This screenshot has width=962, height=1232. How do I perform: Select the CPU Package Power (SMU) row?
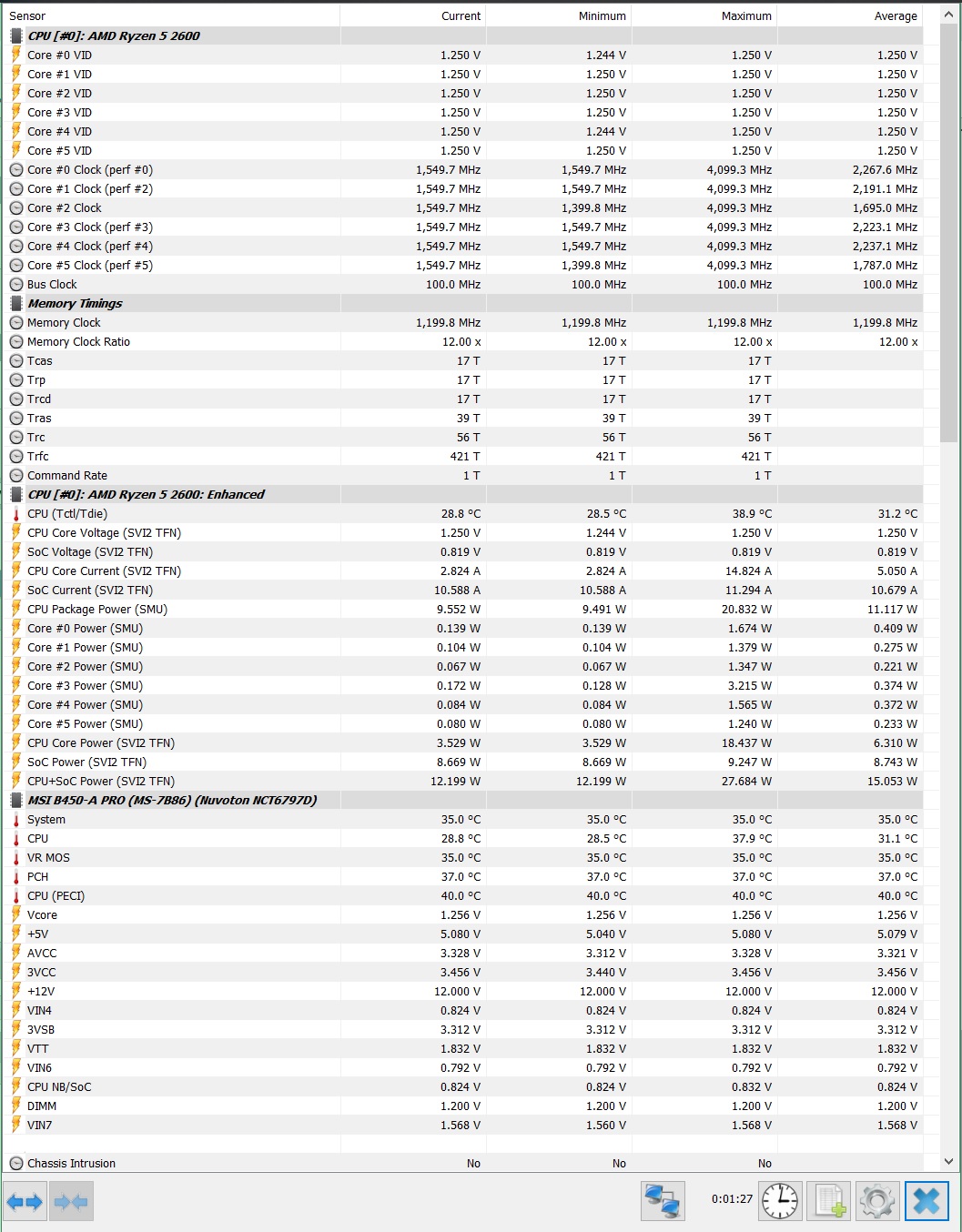pyautogui.click(x=97, y=610)
